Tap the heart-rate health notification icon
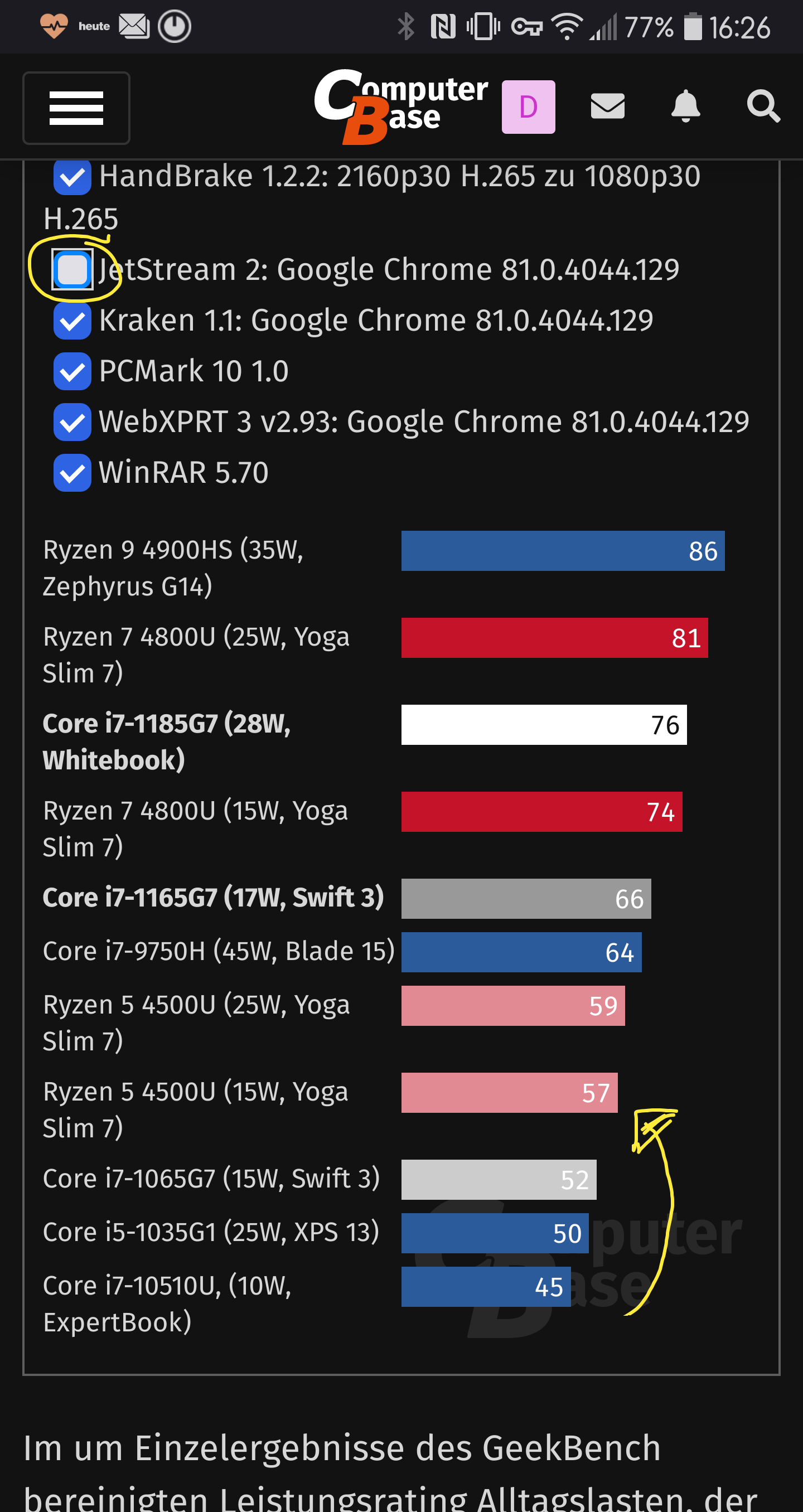Screen dimensions: 803x1512 coord(54,26)
